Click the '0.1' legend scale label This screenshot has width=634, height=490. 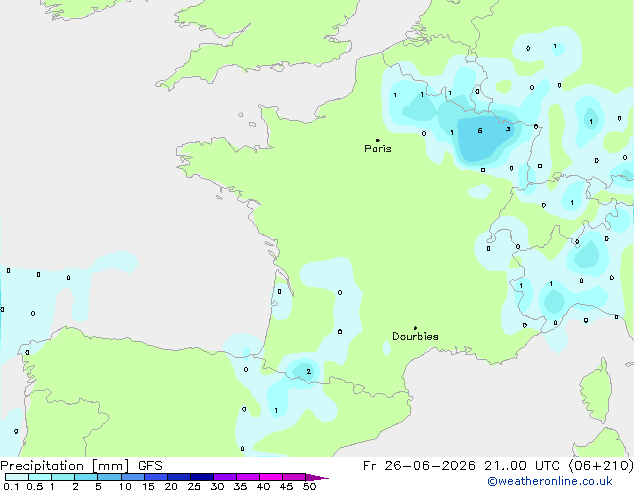tap(11, 486)
